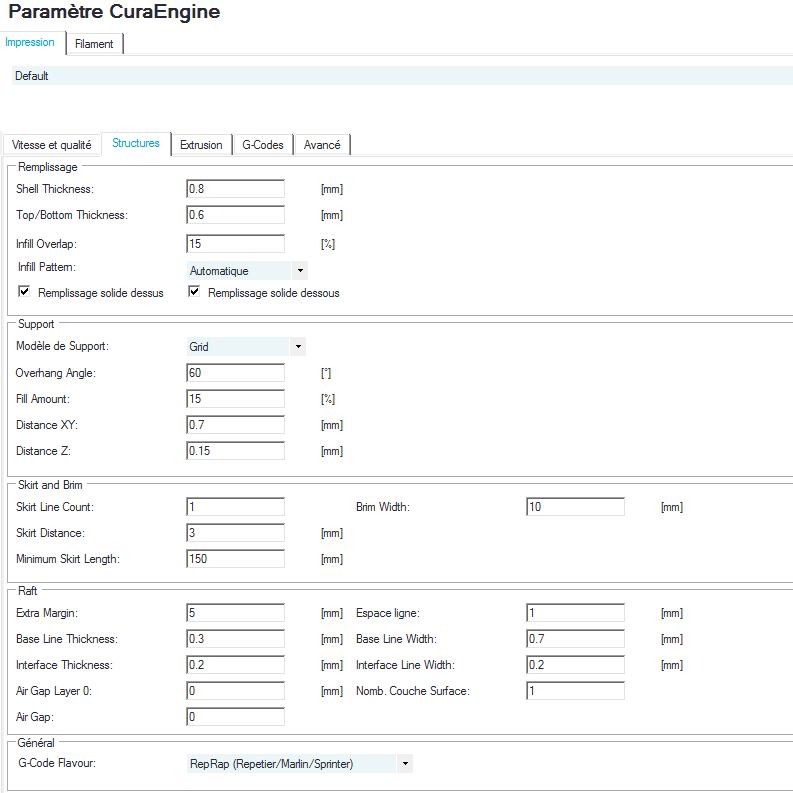Toggle Remplissage solide dessus checkbox

click(x=24, y=293)
